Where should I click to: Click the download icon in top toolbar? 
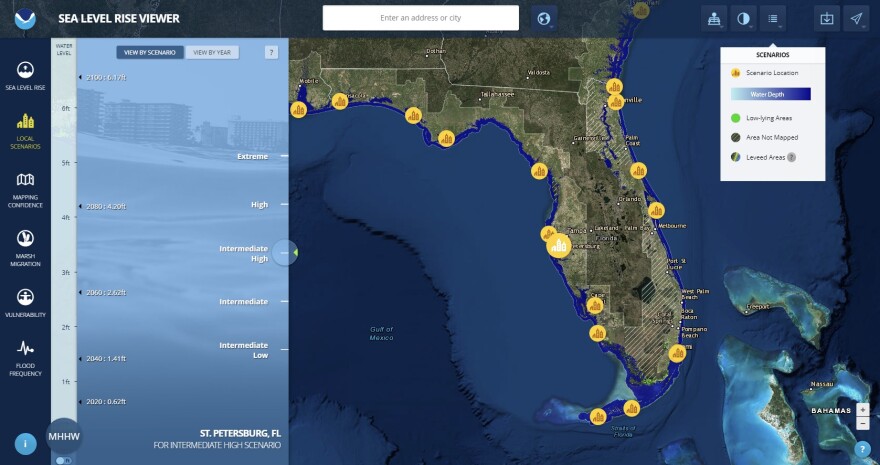[x=826, y=18]
